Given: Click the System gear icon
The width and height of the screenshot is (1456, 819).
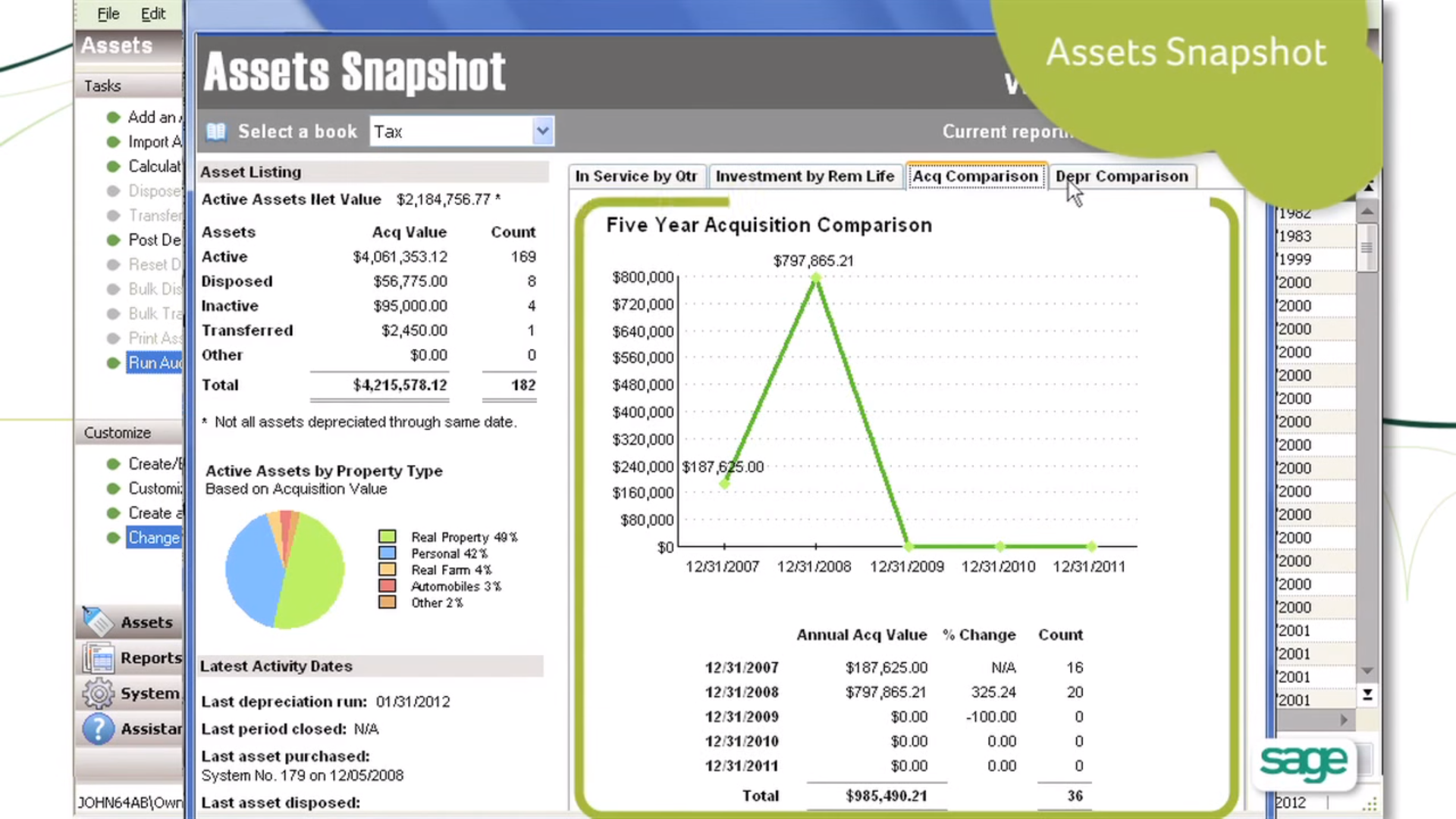Looking at the screenshot, I should tap(98, 693).
